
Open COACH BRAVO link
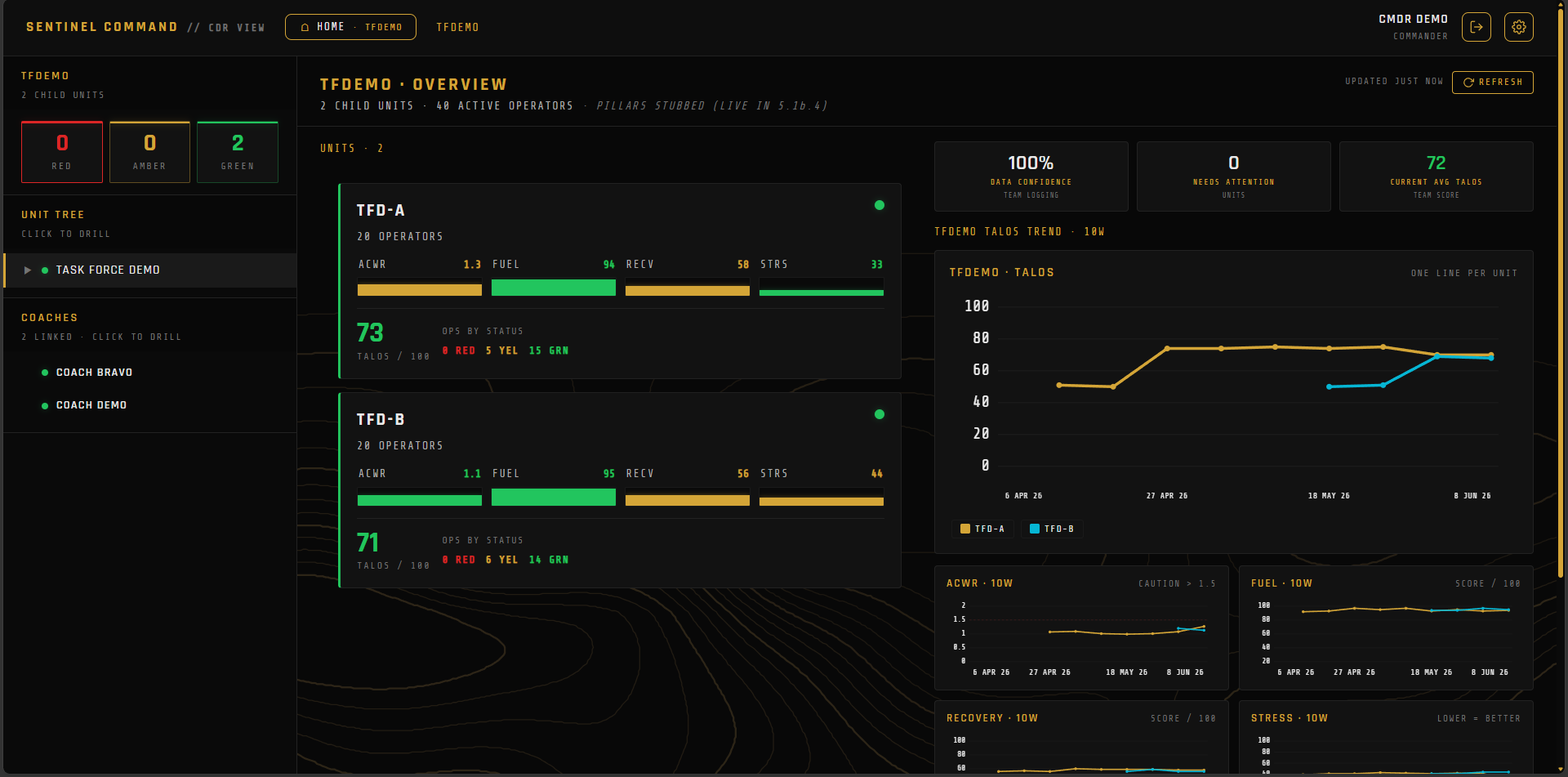[x=94, y=372]
